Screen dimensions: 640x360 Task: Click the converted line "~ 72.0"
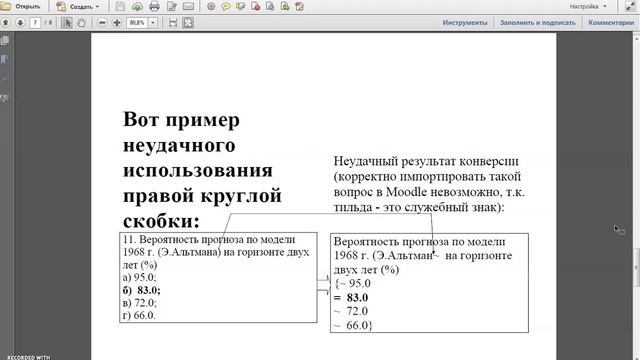pos(351,311)
